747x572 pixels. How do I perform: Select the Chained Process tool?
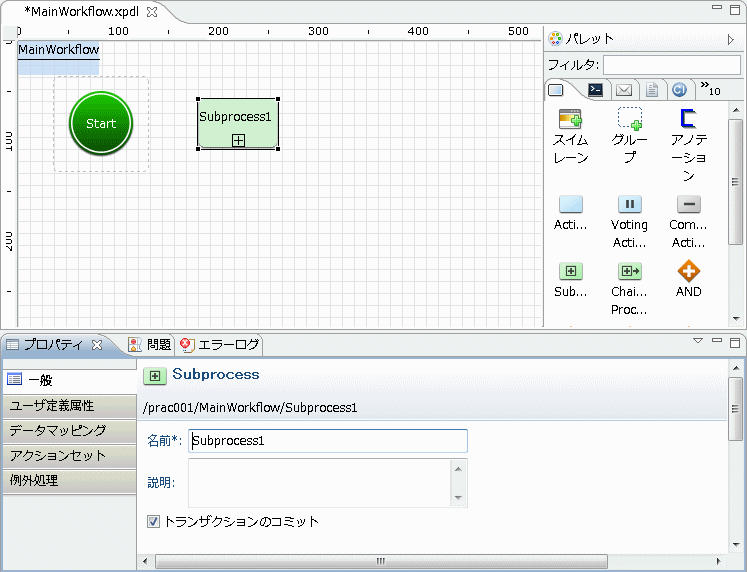click(629, 289)
